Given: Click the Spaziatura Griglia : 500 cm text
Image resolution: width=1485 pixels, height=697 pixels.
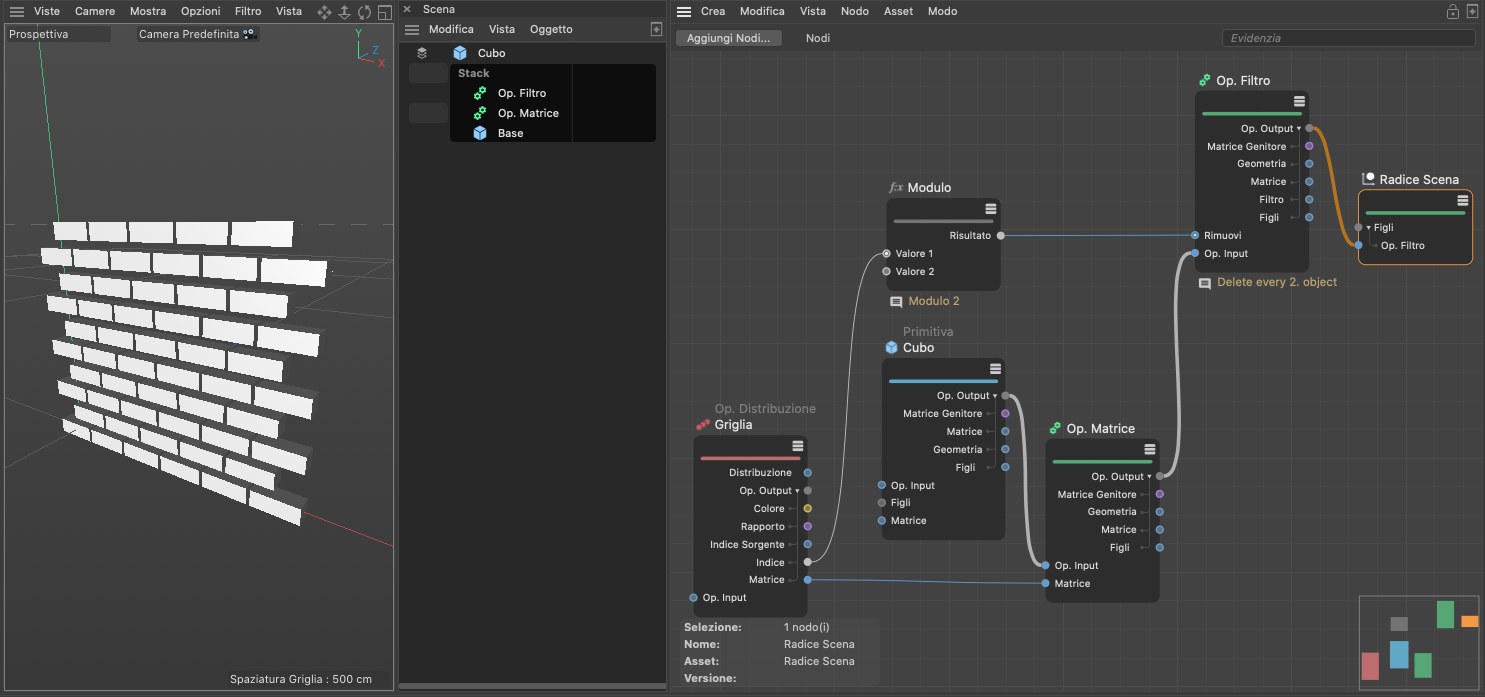Looking at the screenshot, I should pos(301,679).
